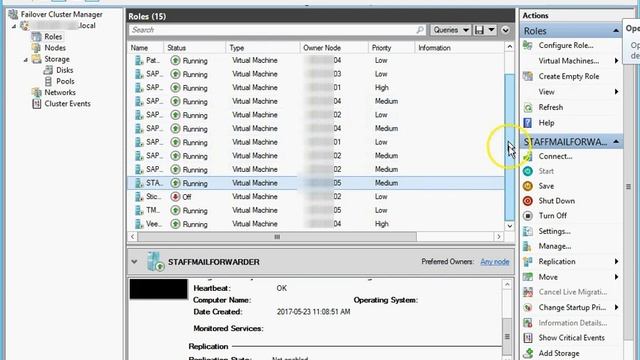The width and height of the screenshot is (640, 360).
Task: Click the horizontal scrollbar left arrow
Action: pyautogui.click(x=132, y=237)
